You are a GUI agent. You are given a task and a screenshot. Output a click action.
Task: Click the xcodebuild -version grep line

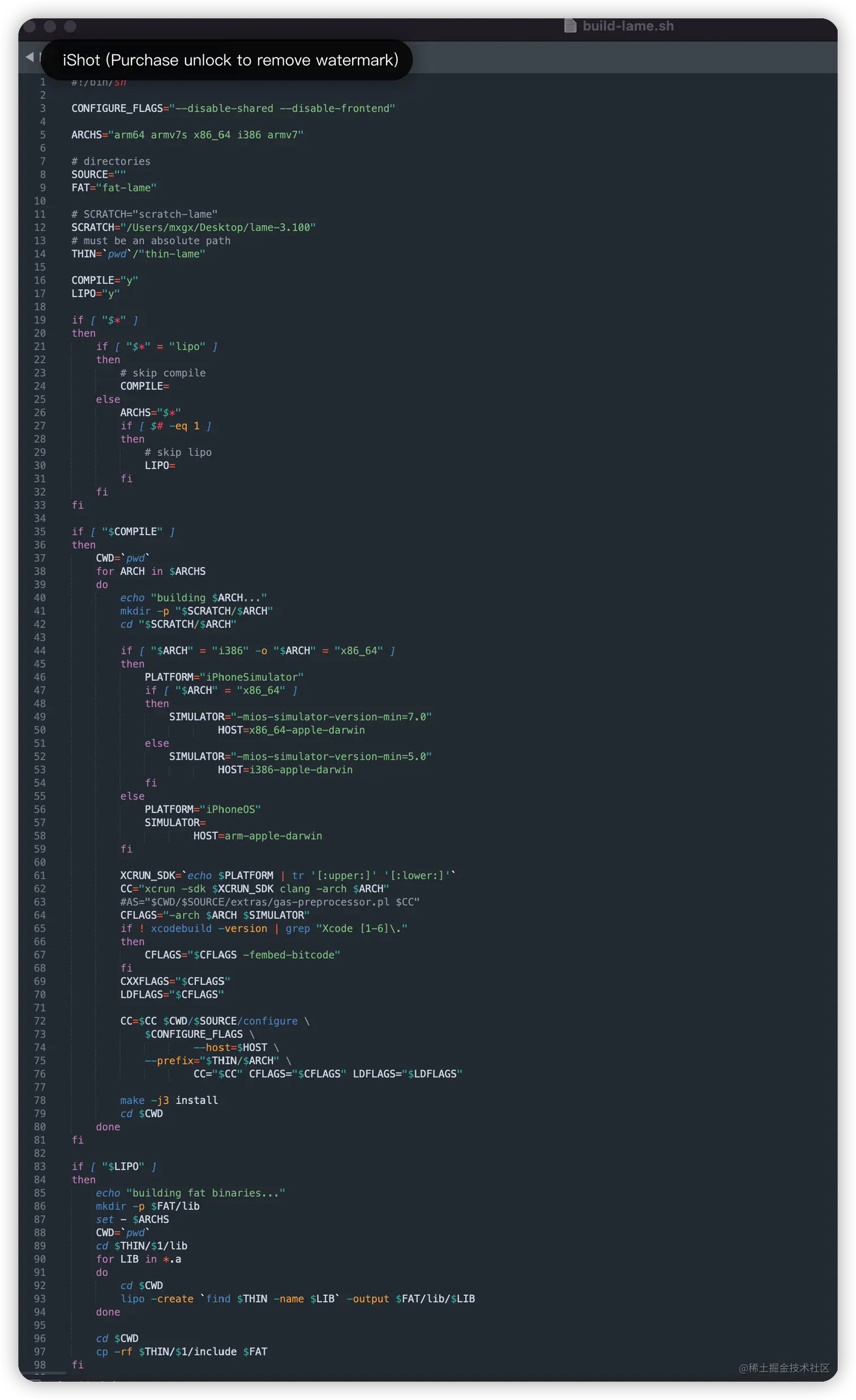[264, 929]
